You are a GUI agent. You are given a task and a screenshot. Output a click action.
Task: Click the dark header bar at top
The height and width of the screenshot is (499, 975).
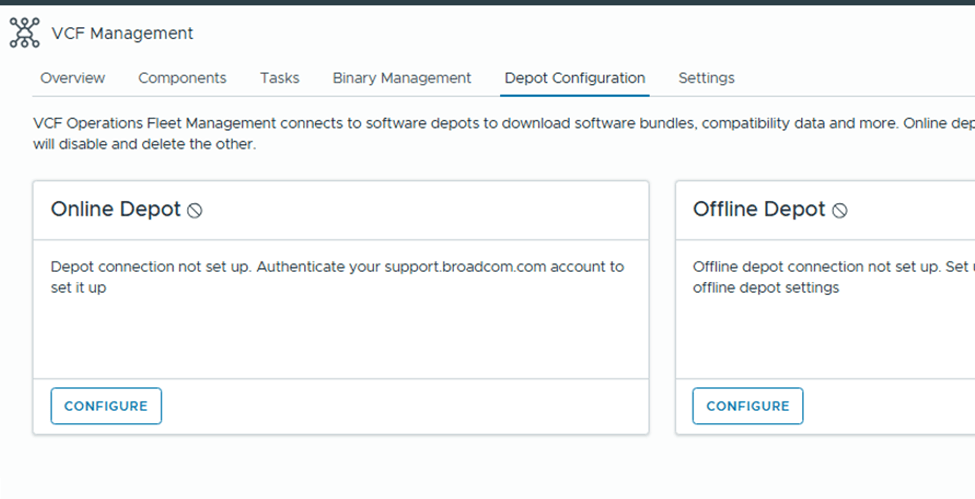[x=487, y=2]
